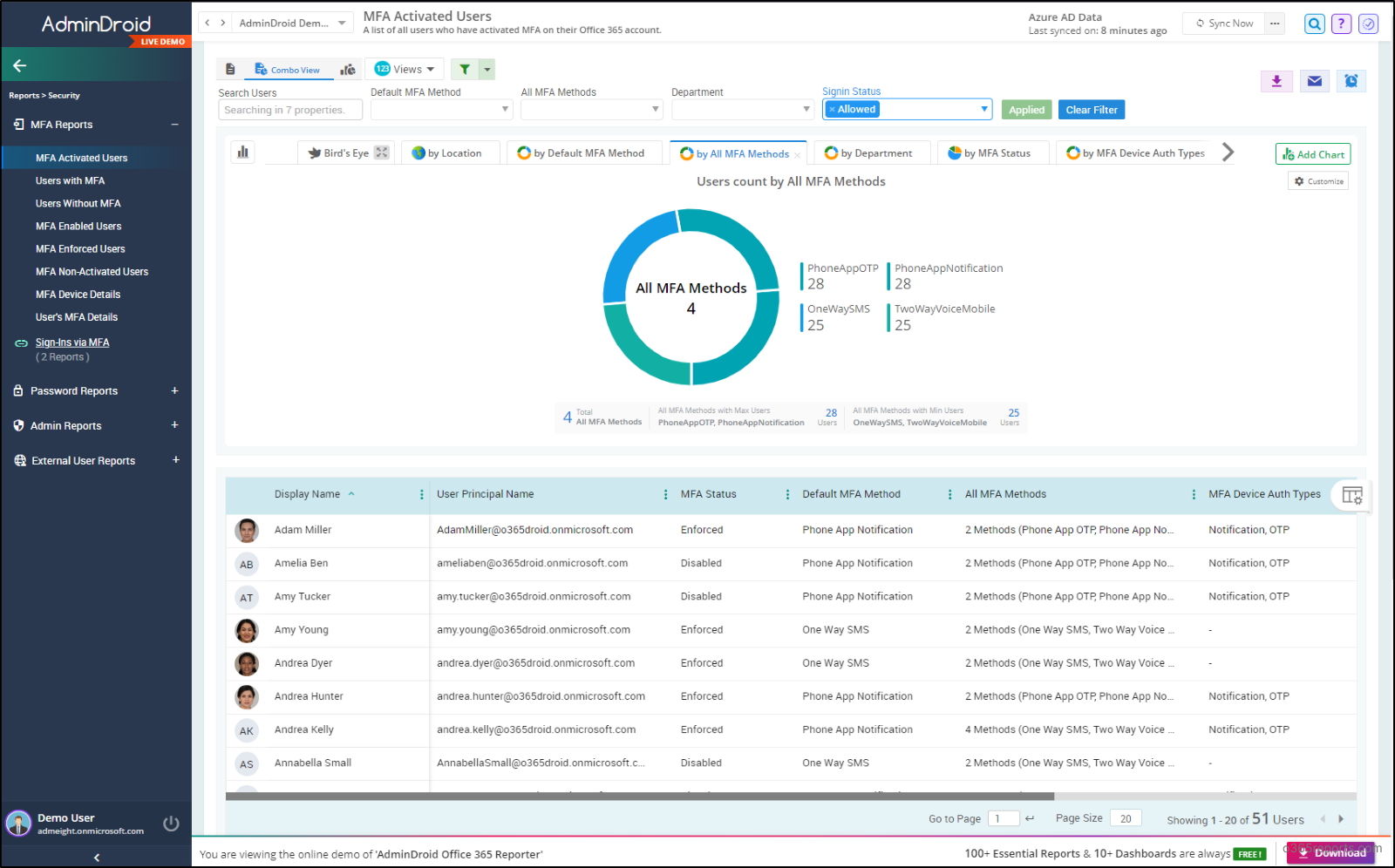
Task: Click the table horizontal scrollbar
Action: pyautogui.click(x=640, y=797)
